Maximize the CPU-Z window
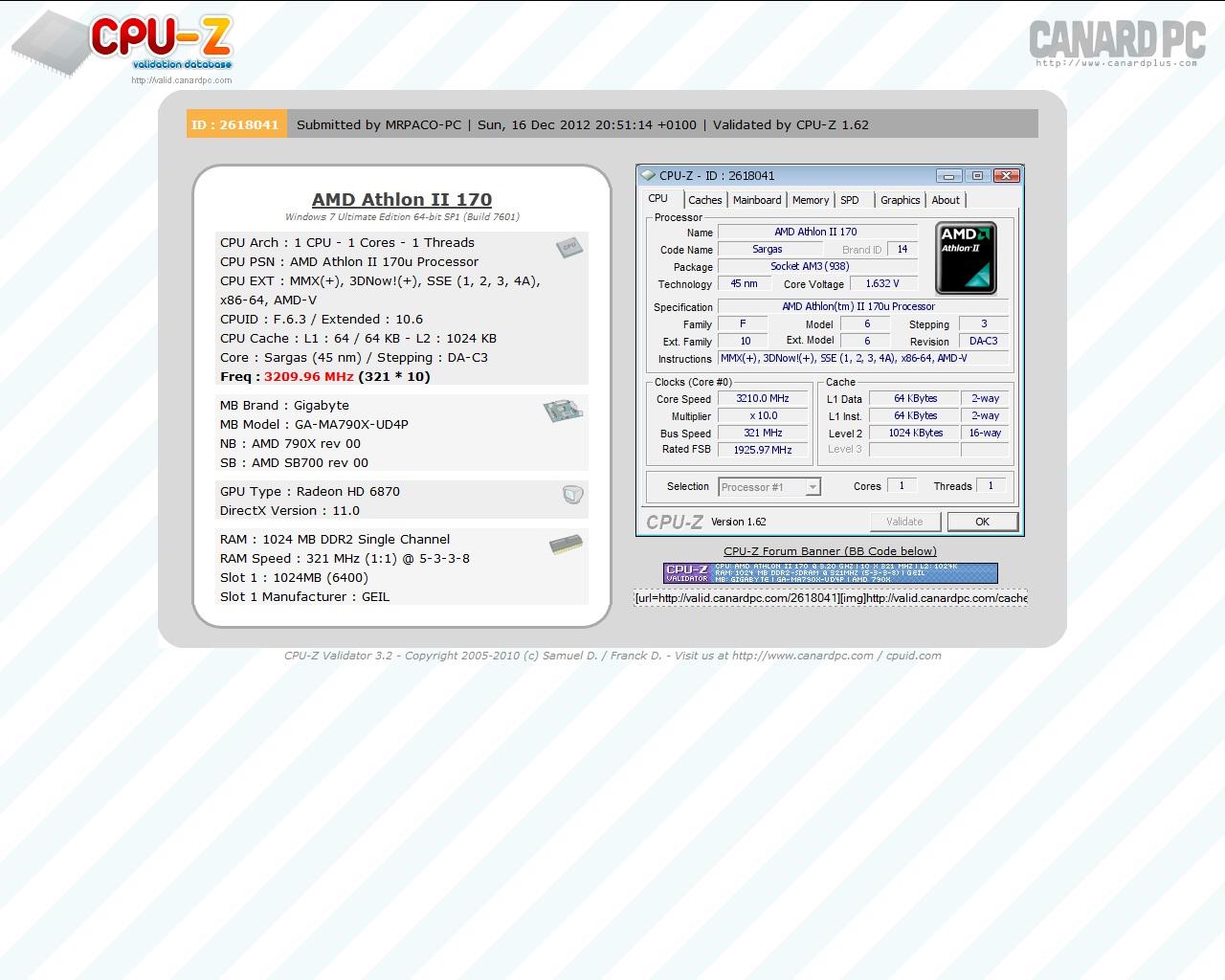 click(x=977, y=175)
